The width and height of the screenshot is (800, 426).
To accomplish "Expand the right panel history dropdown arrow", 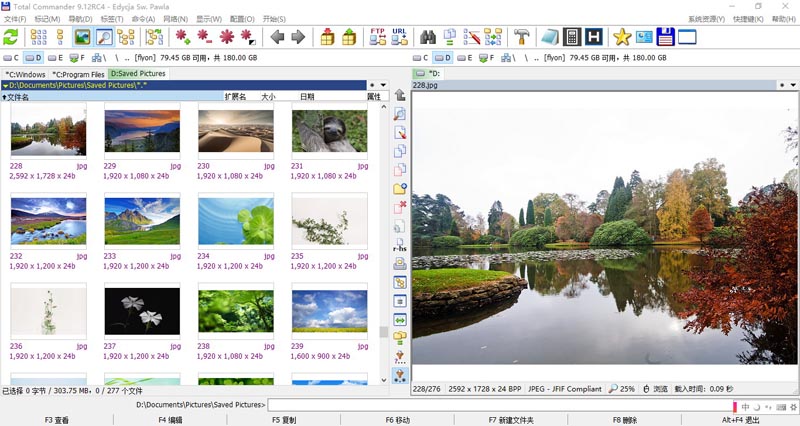I will [x=793, y=85].
